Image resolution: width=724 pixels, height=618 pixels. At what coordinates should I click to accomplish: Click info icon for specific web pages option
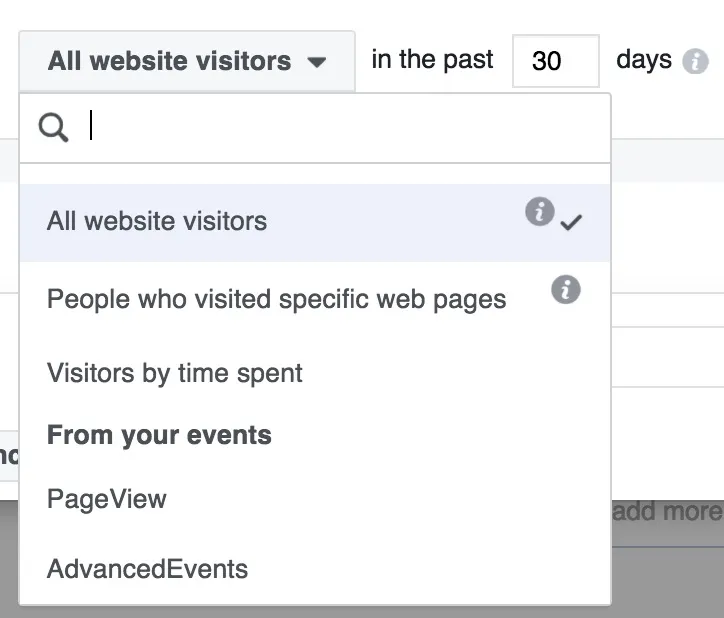566,290
